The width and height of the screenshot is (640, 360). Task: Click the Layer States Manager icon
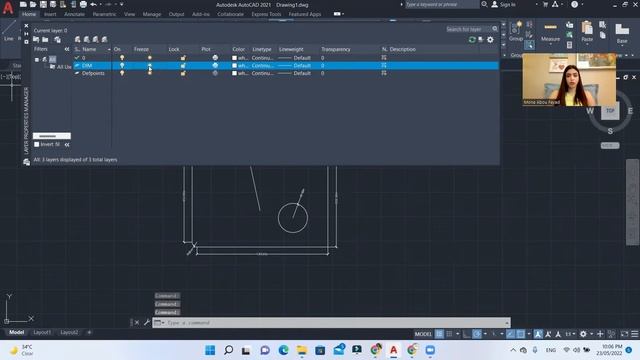[58, 39]
